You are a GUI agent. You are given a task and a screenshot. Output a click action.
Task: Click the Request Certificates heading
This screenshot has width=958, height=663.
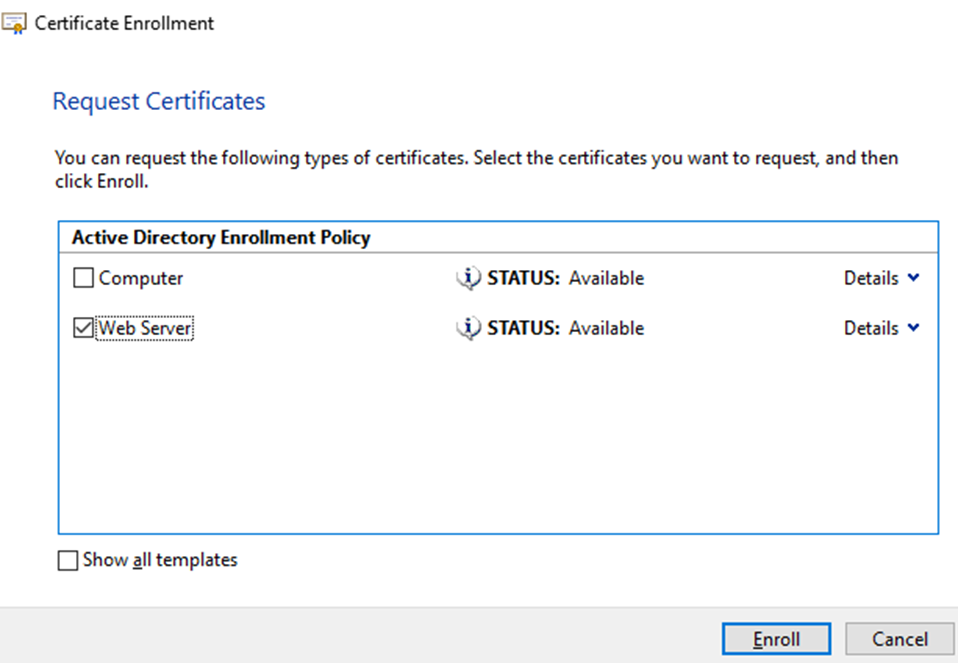click(159, 102)
